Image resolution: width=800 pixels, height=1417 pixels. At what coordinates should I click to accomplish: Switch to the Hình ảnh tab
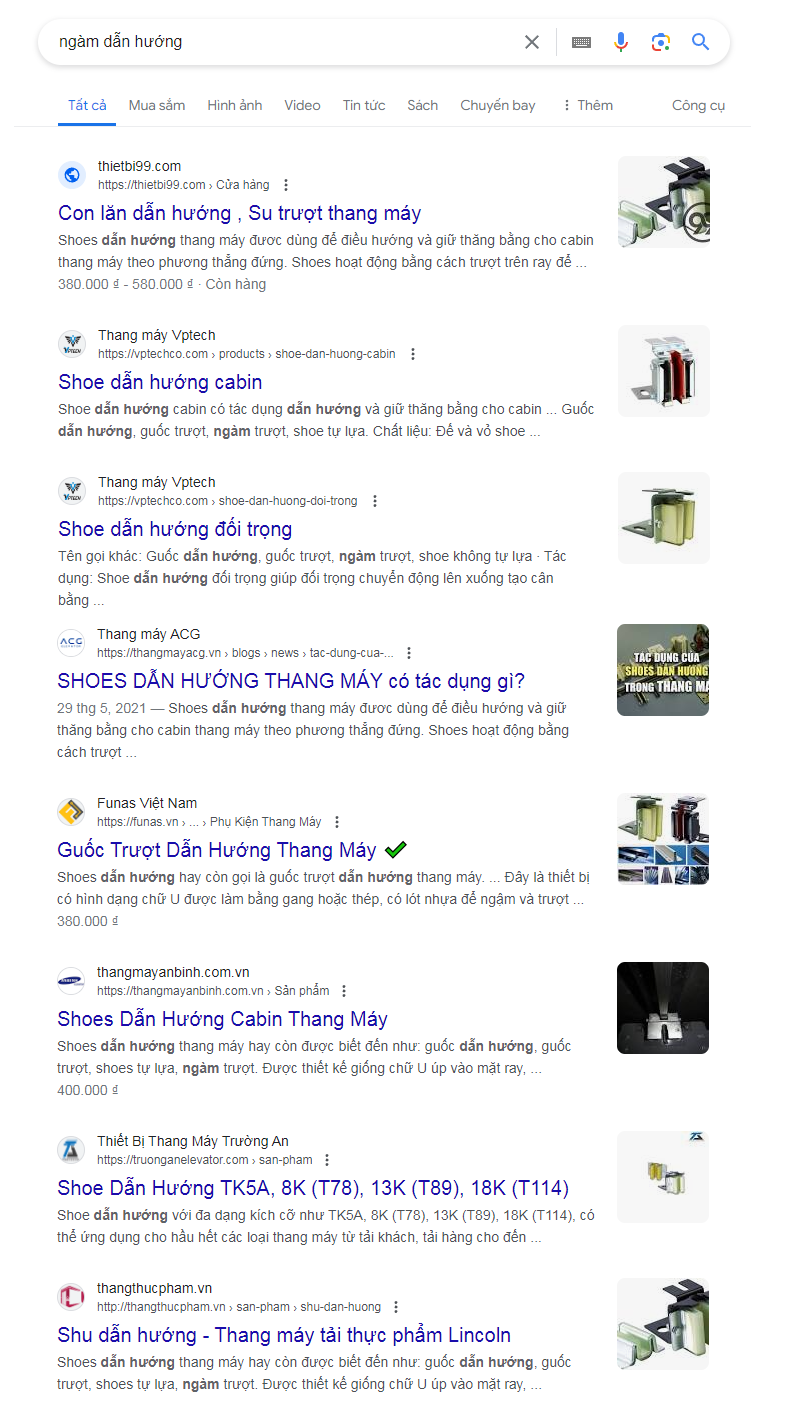click(x=235, y=105)
